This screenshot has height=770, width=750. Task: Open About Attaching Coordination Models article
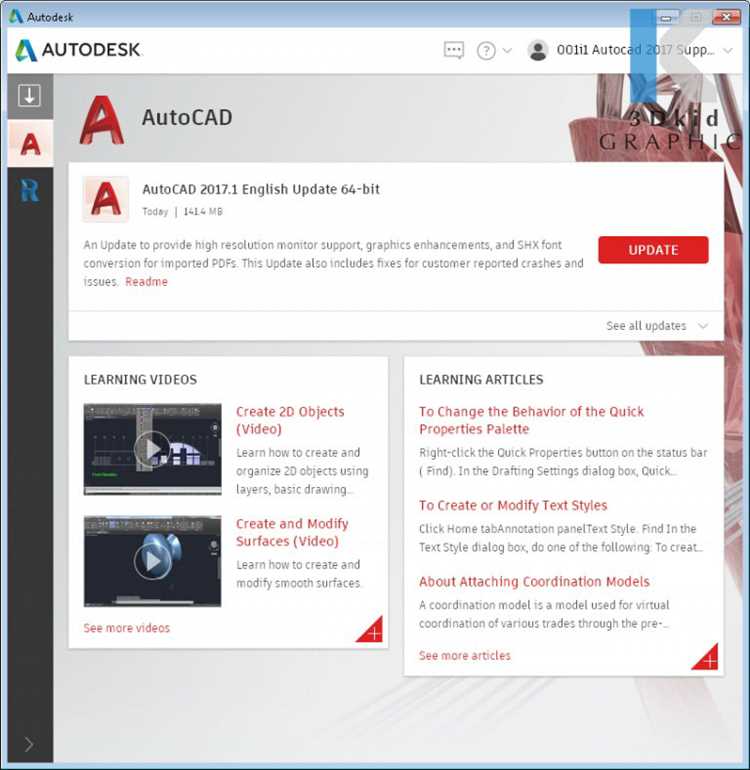(534, 581)
